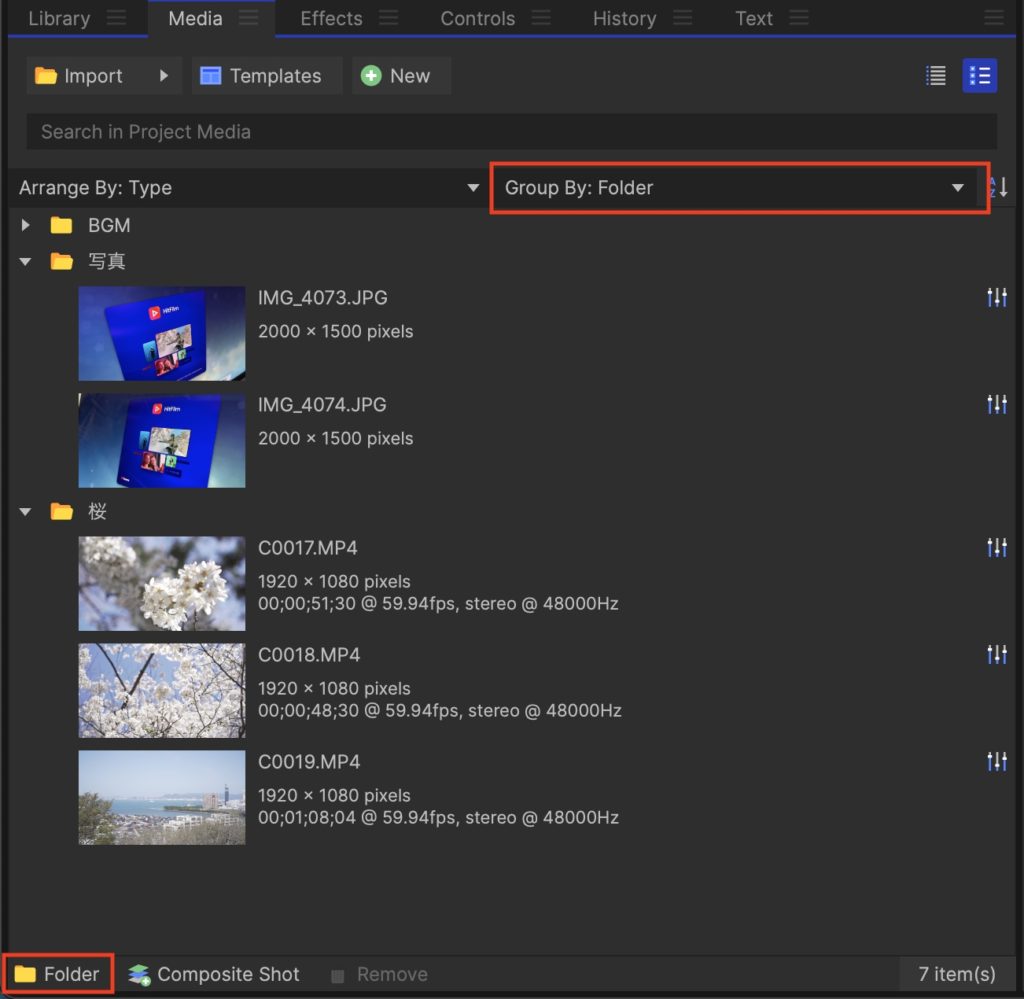Open the Group By: Folder dropdown
This screenshot has width=1024, height=999.
coord(735,188)
